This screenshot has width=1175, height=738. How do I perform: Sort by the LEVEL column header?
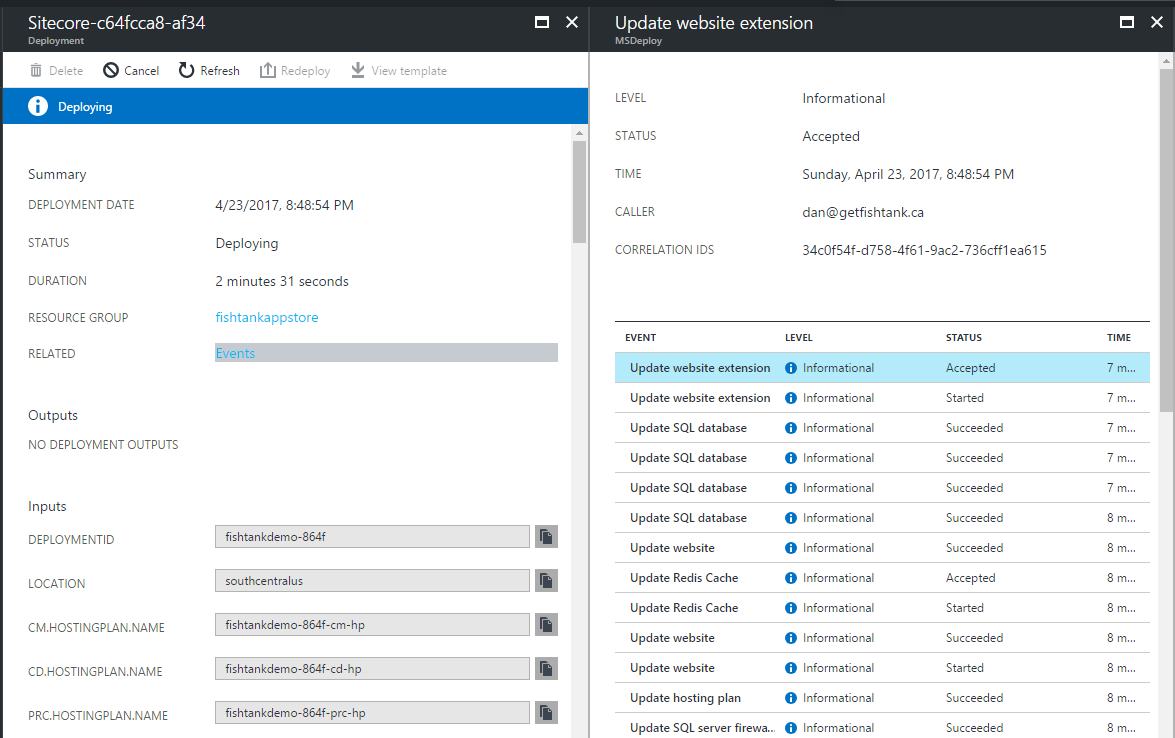tap(799, 337)
